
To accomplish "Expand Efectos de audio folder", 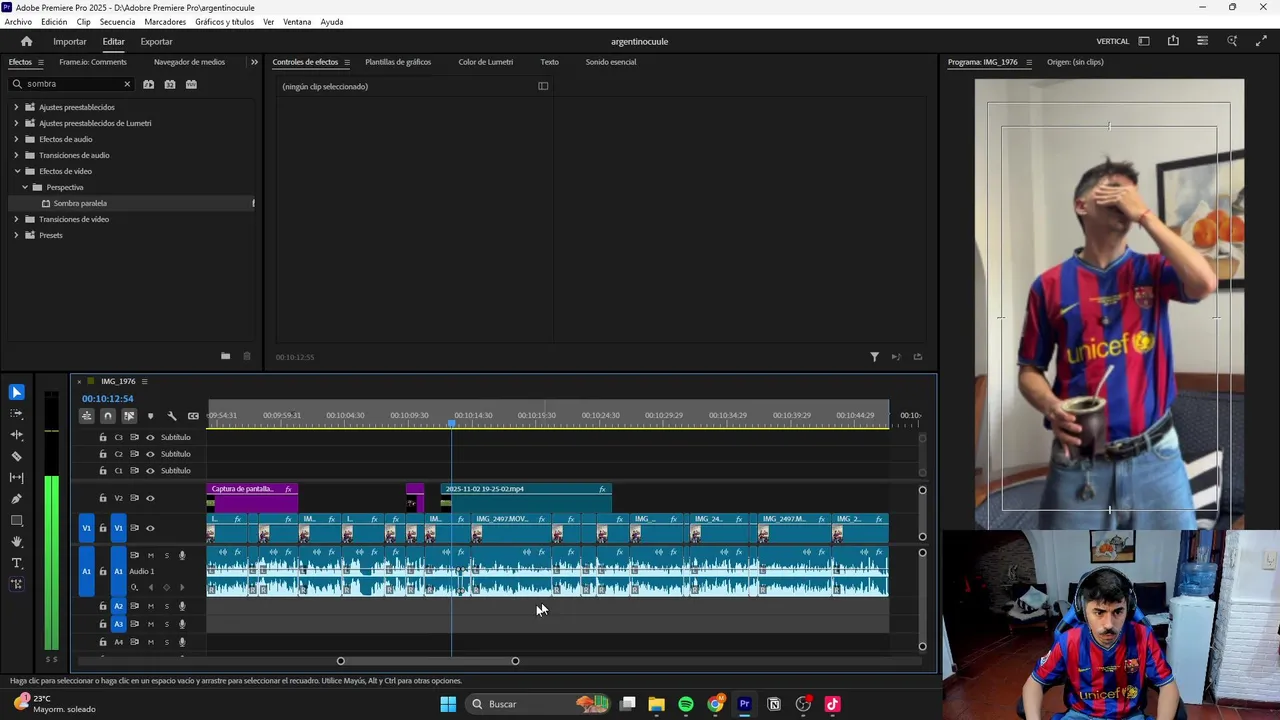I will 16,139.
